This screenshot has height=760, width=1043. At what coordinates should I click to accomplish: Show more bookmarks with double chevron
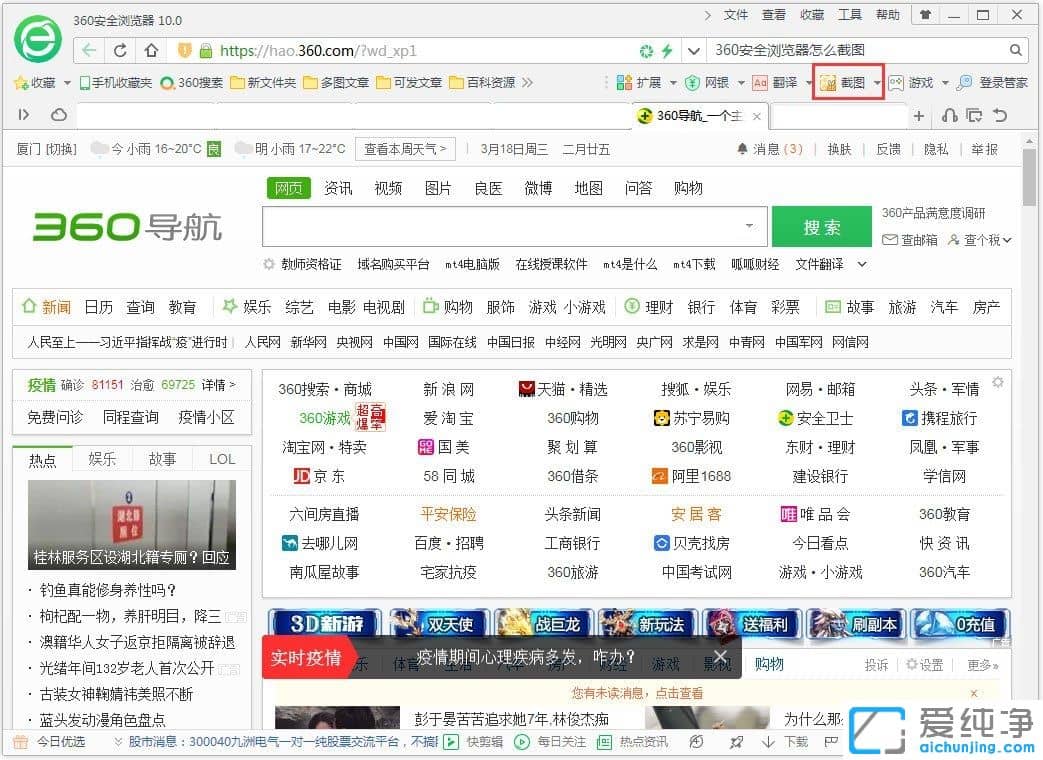tap(527, 82)
